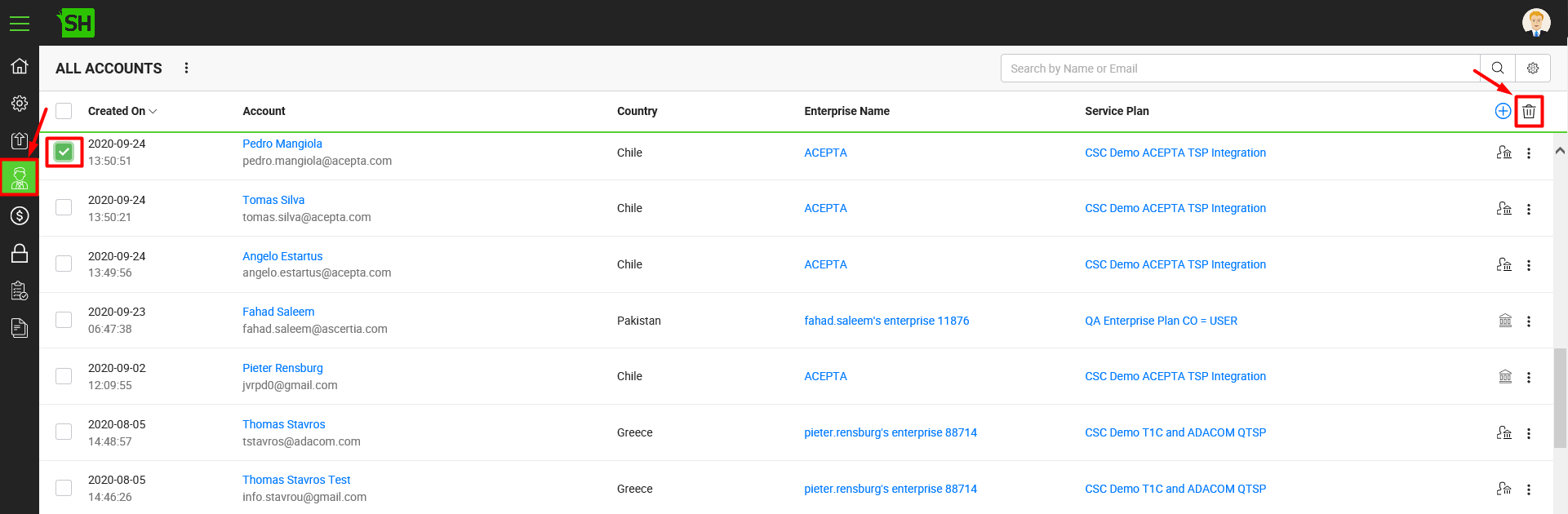Open row actions menu for Thomas Stavros Test
The width and height of the screenshot is (1568, 514).
[x=1529, y=490]
